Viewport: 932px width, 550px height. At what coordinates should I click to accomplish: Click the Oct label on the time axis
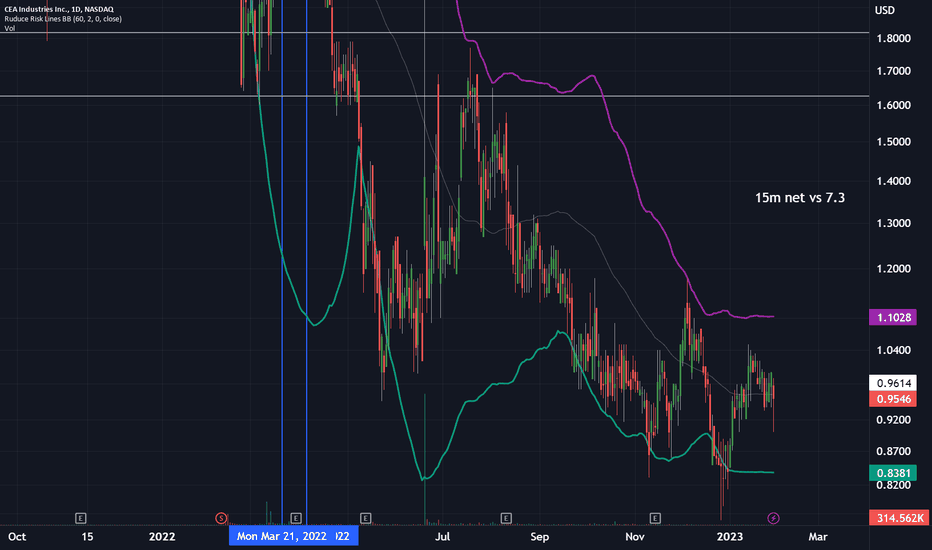pyautogui.click(x=17, y=537)
